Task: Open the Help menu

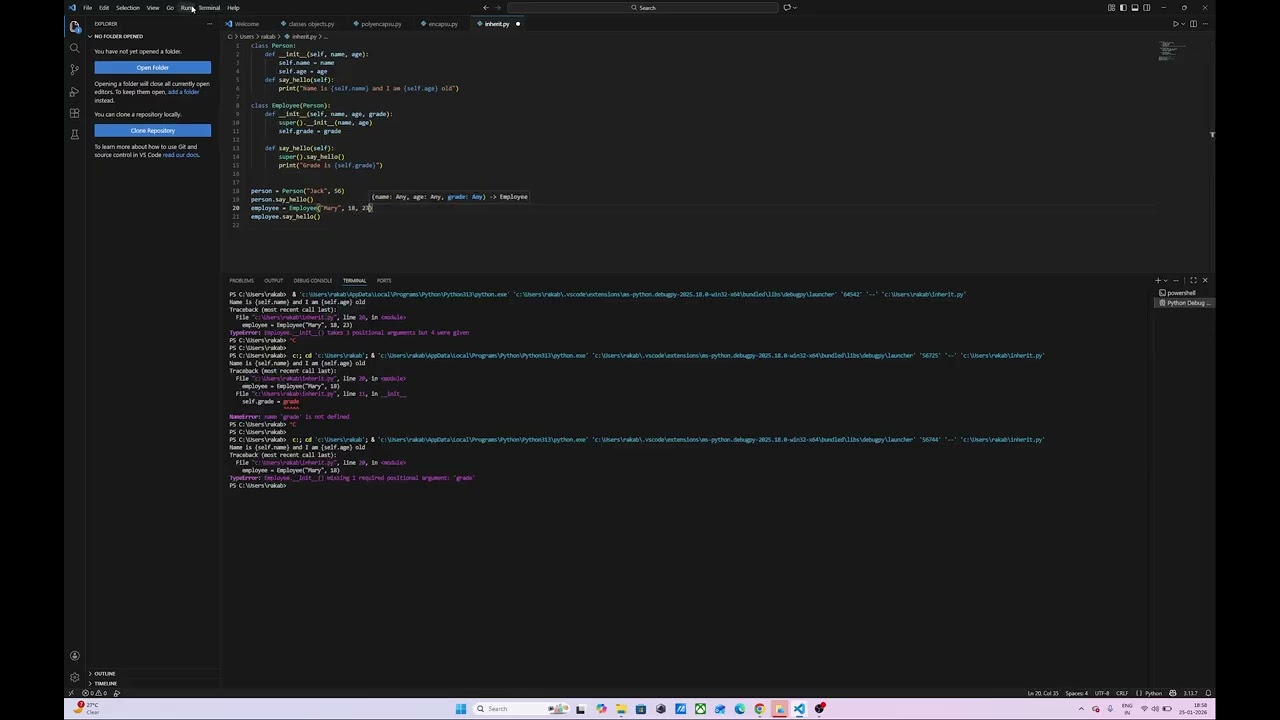Action: (233, 7)
